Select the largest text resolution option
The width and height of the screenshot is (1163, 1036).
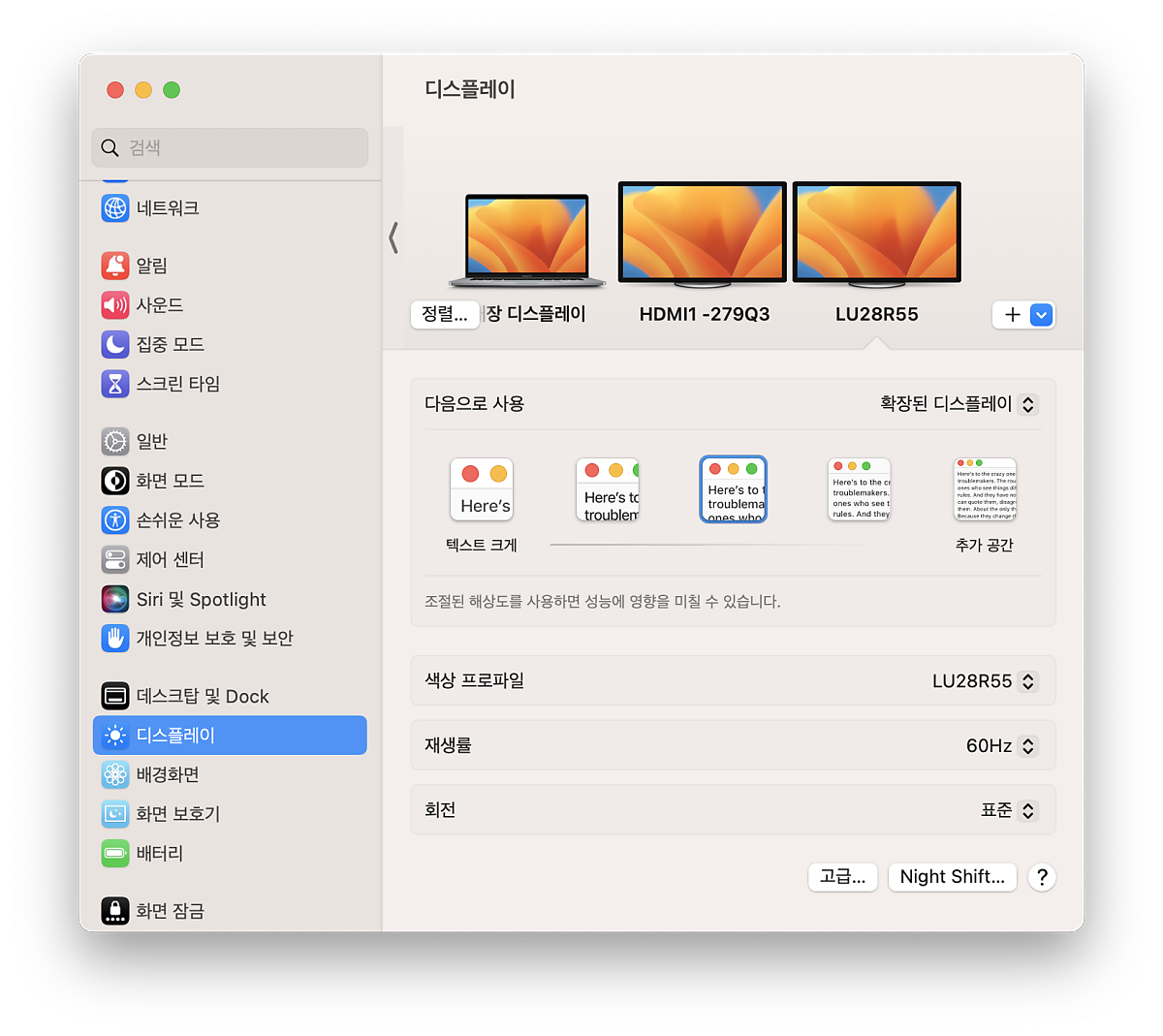(x=482, y=489)
